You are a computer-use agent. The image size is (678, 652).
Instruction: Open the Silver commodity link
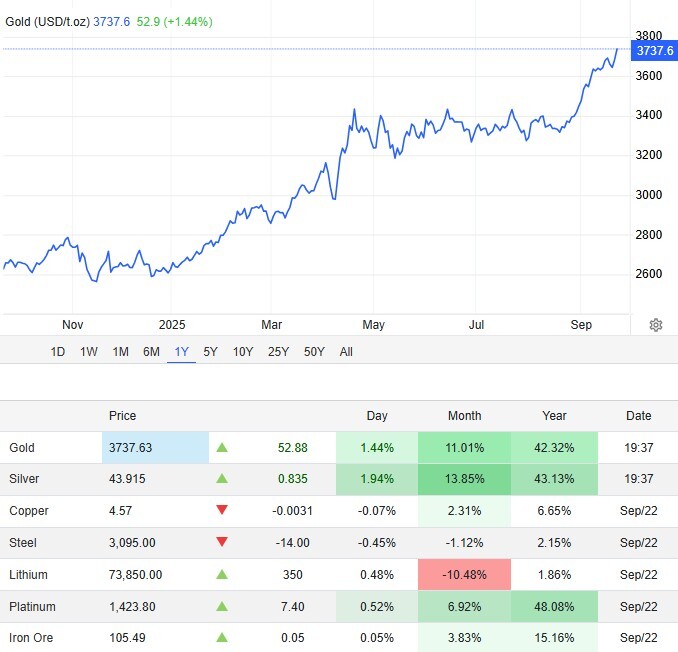pos(24,479)
